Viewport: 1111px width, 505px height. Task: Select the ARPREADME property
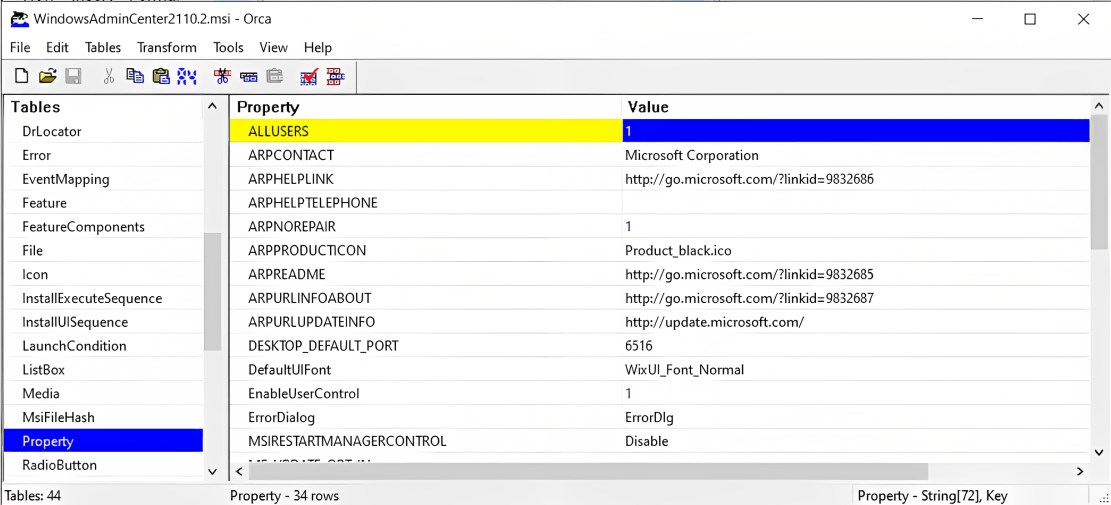point(426,274)
